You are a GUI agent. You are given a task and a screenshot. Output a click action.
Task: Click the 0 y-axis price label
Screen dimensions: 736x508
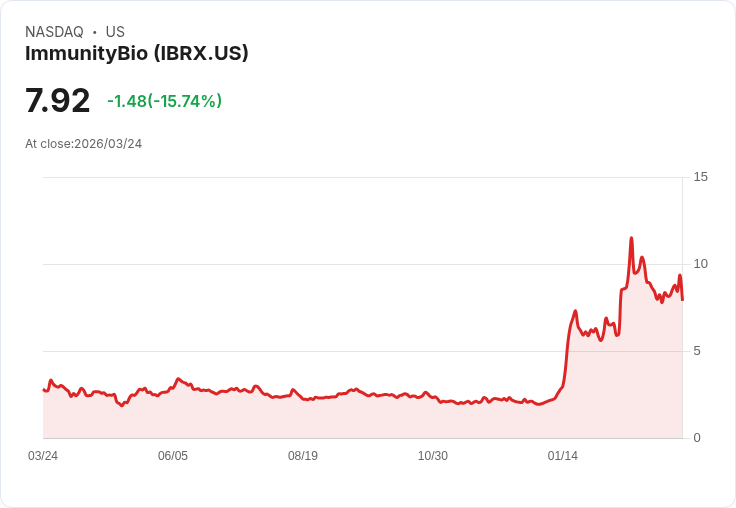697,438
